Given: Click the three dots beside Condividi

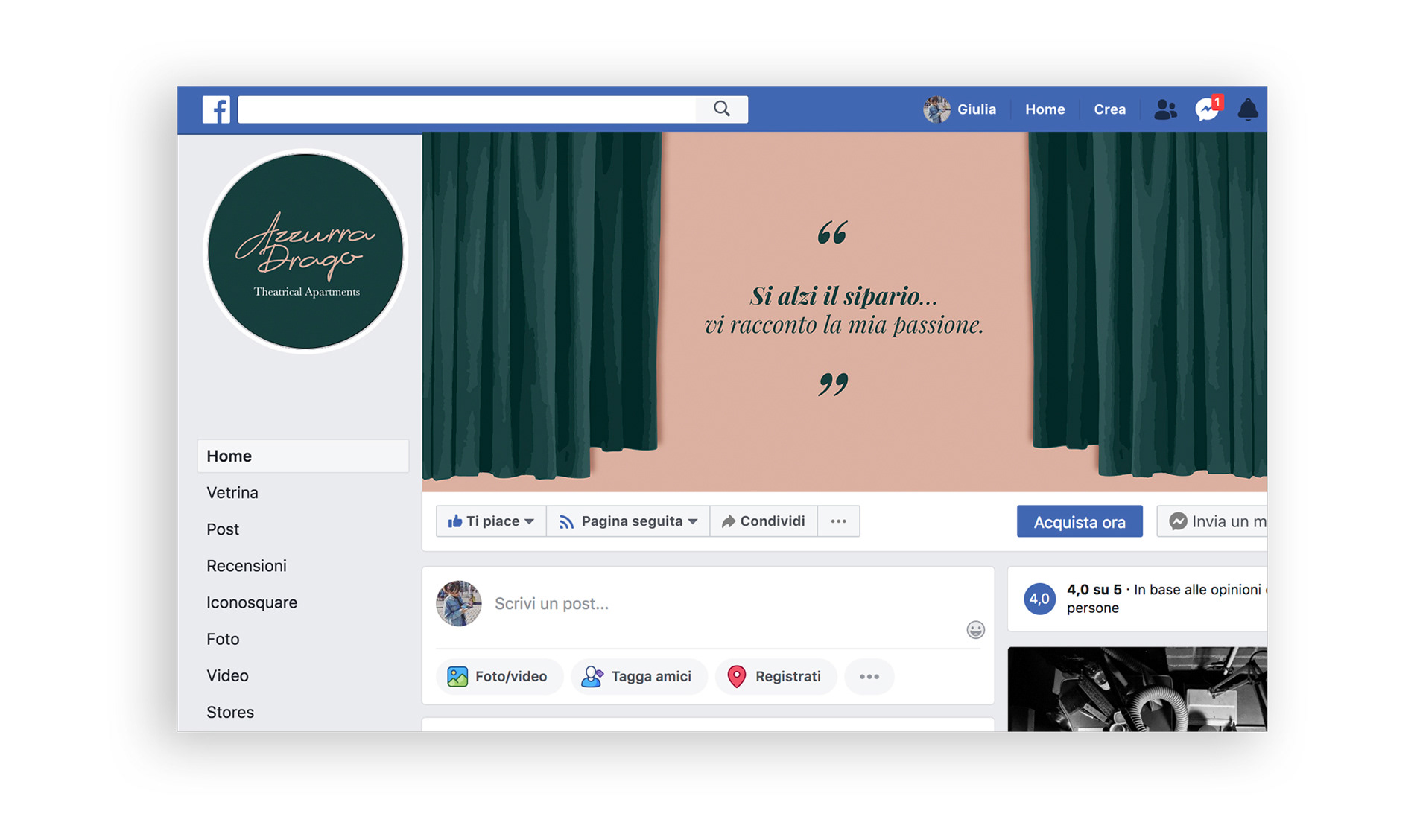Looking at the screenshot, I should tap(838, 521).
